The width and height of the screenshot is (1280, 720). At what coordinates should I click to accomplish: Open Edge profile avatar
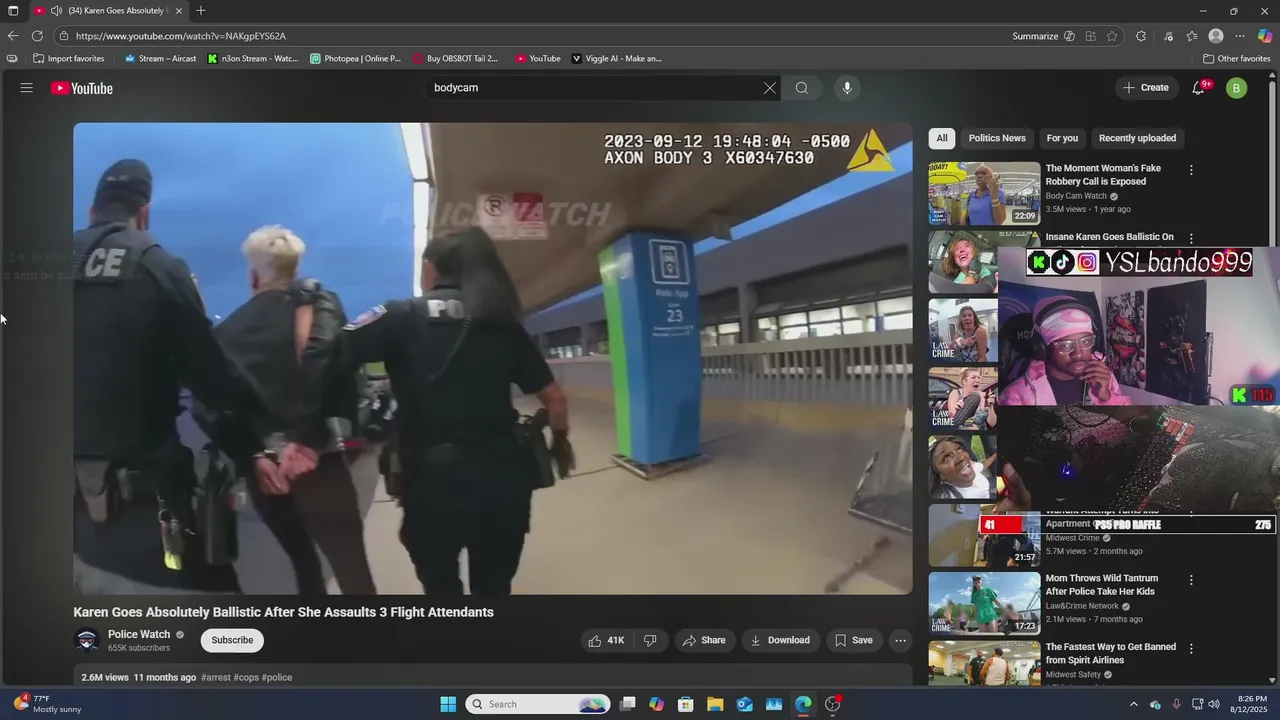pos(1216,36)
